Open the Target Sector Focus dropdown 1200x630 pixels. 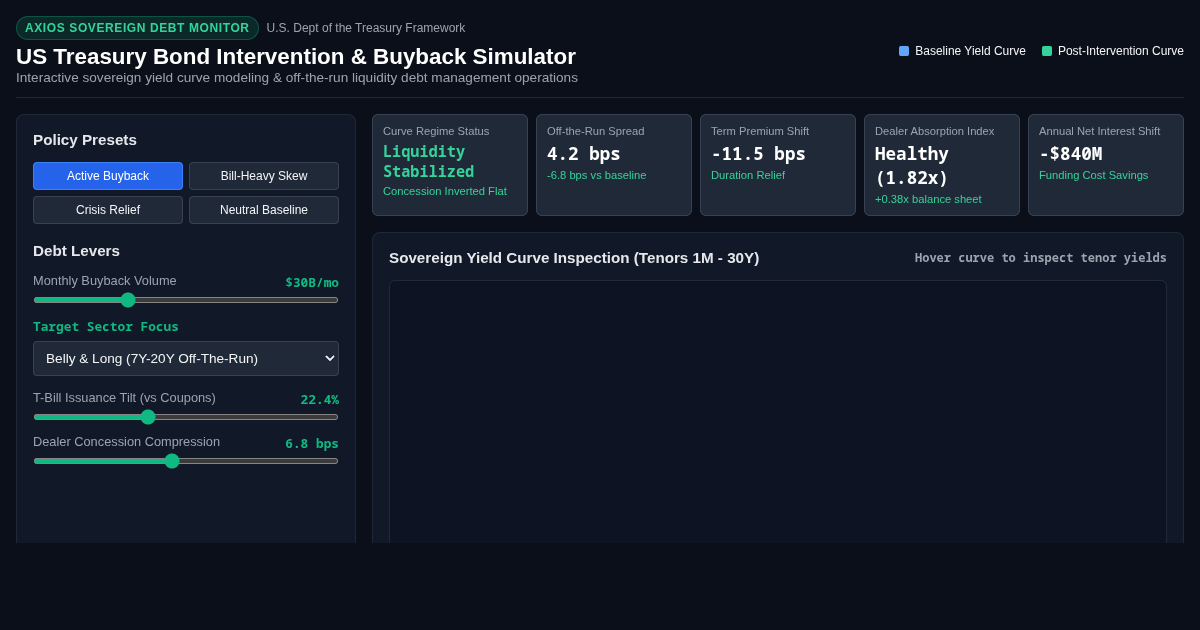point(186,358)
